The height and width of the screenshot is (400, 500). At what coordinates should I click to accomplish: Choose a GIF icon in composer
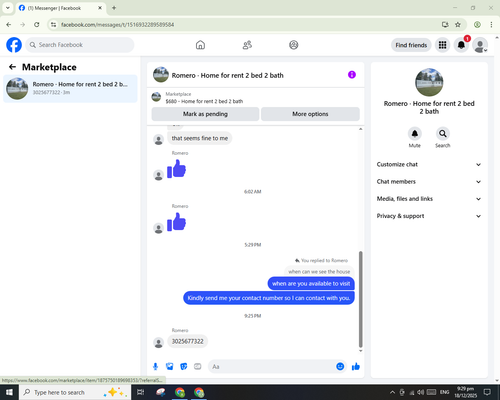(198, 367)
